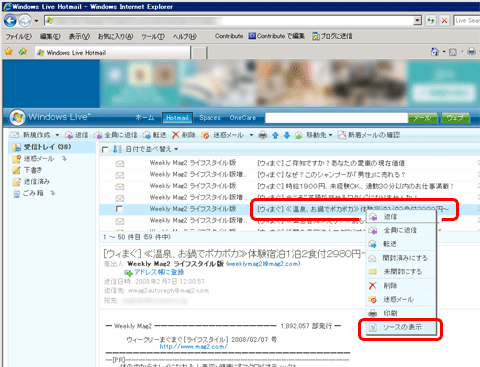The image size is (480, 367).
Task: Expand the 新規作成 dropdown arrow
Action: pos(57,135)
